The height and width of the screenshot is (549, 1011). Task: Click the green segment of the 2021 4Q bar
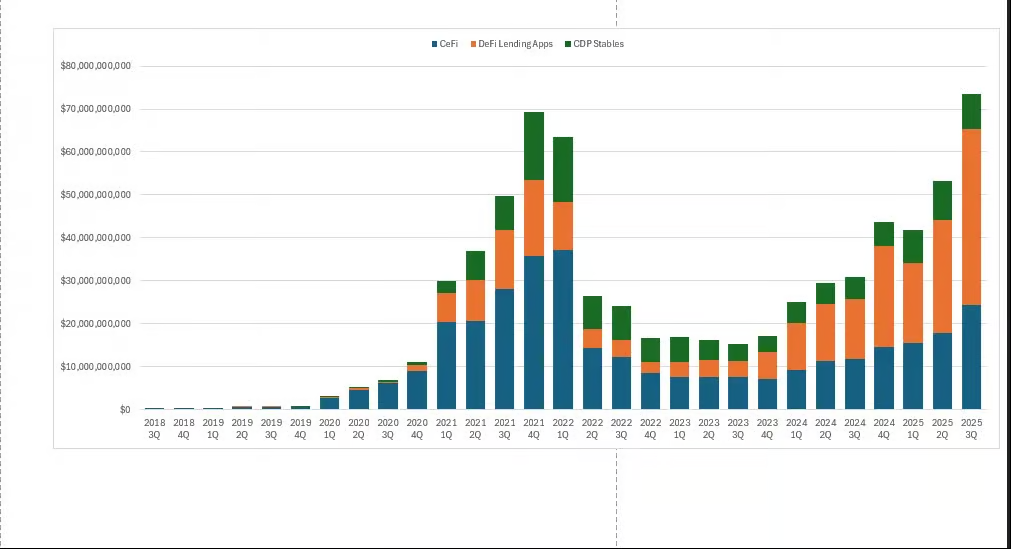click(534, 146)
